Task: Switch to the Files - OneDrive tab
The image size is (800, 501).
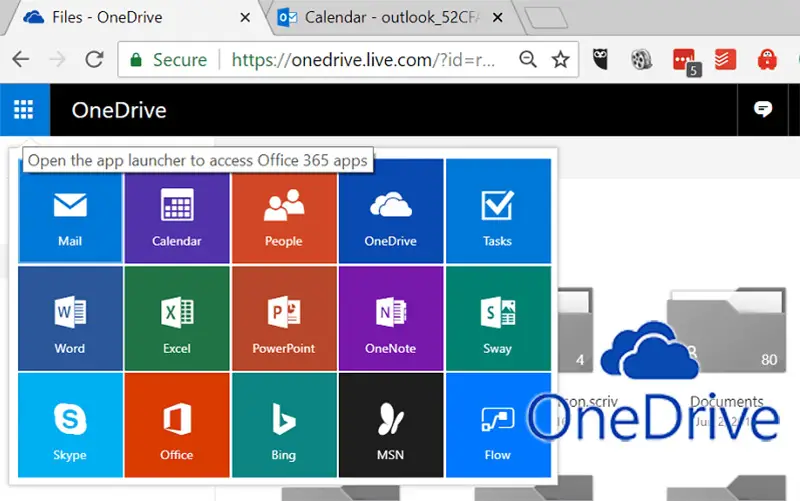Action: 133,18
